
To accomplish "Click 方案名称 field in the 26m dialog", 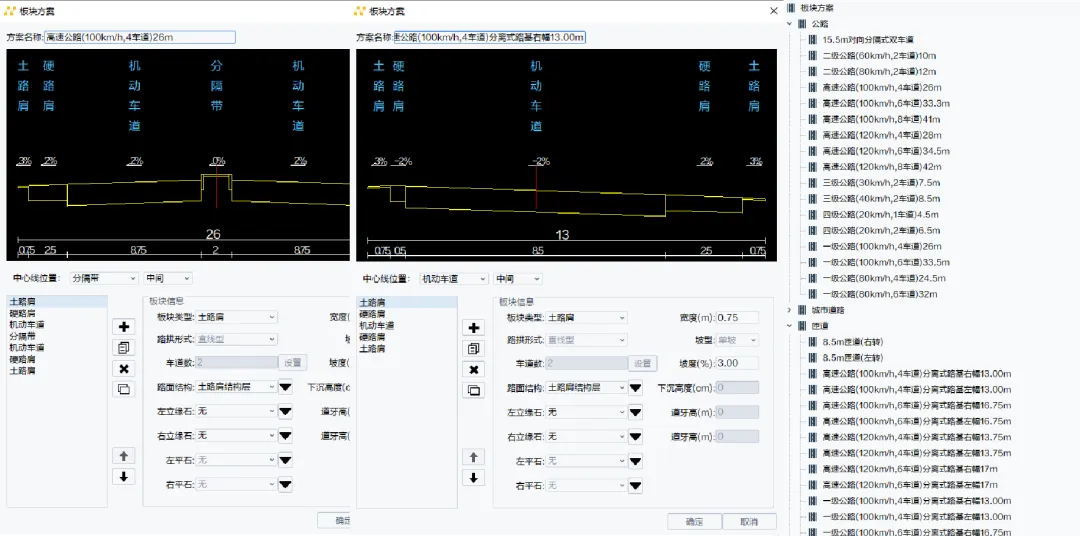I will [x=140, y=37].
